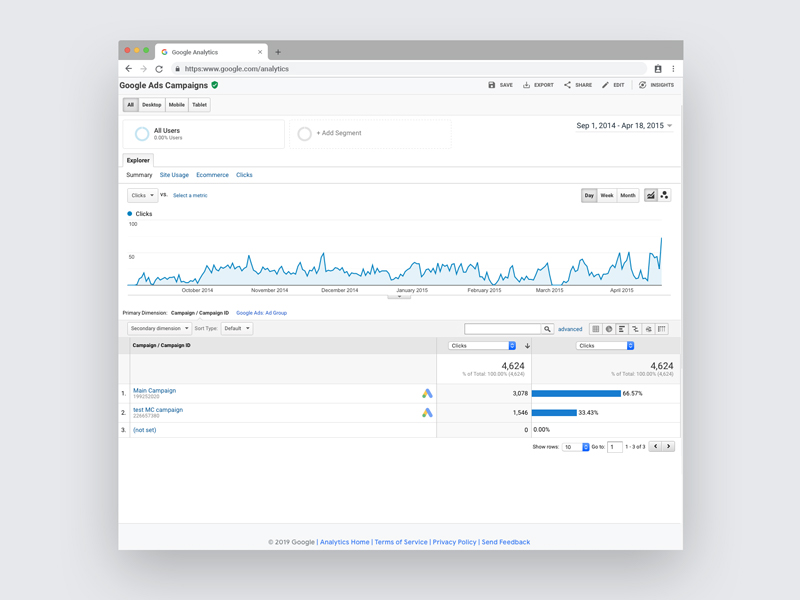
Task: Open the Sort Type Default dropdown
Action: [237, 329]
